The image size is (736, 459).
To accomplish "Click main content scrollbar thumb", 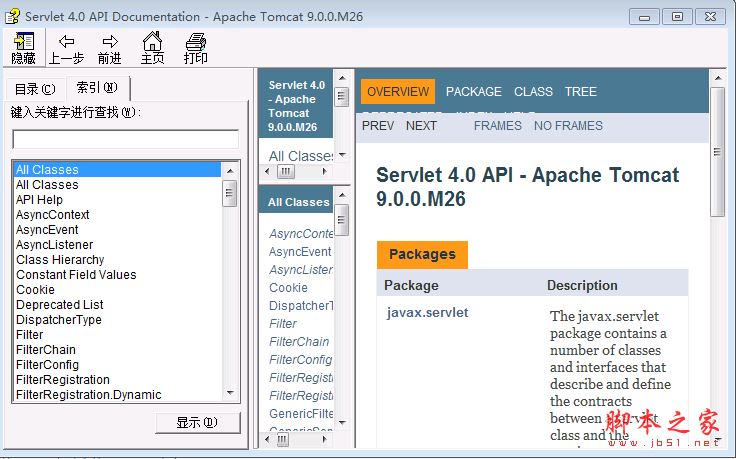I will [717, 152].
